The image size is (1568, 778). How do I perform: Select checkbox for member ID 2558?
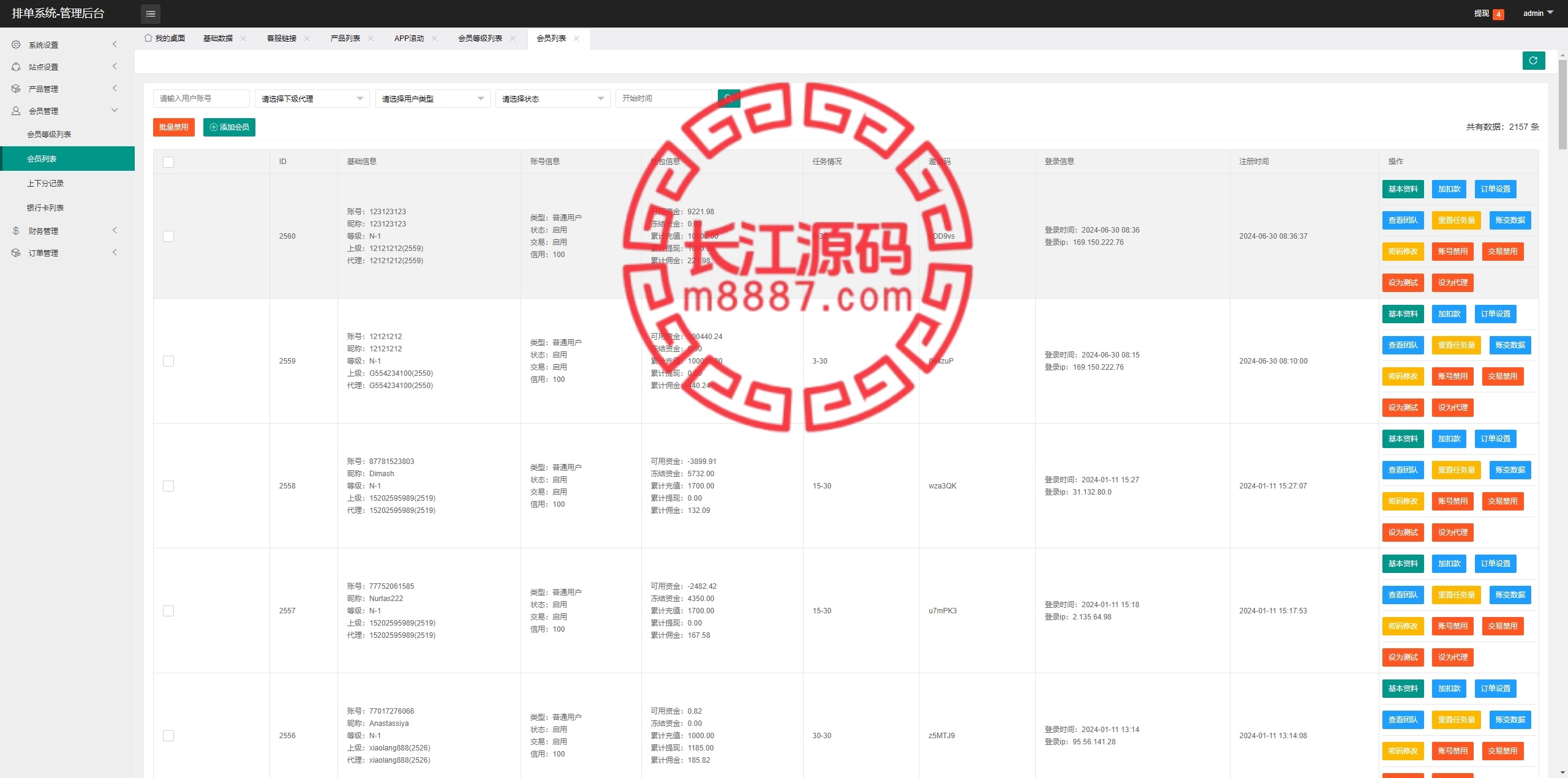click(x=168, y=486)
